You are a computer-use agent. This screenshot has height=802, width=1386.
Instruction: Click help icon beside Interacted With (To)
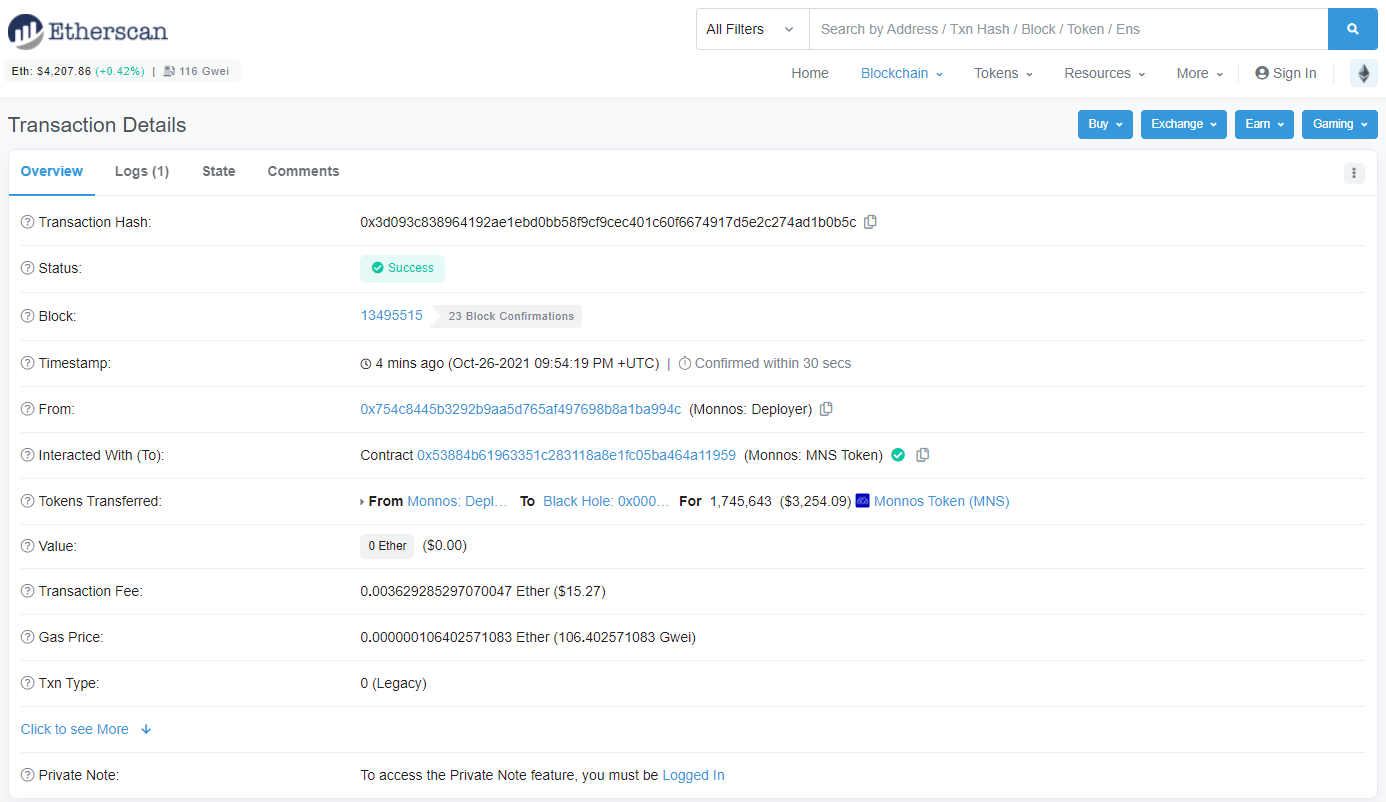click(28, 455)
